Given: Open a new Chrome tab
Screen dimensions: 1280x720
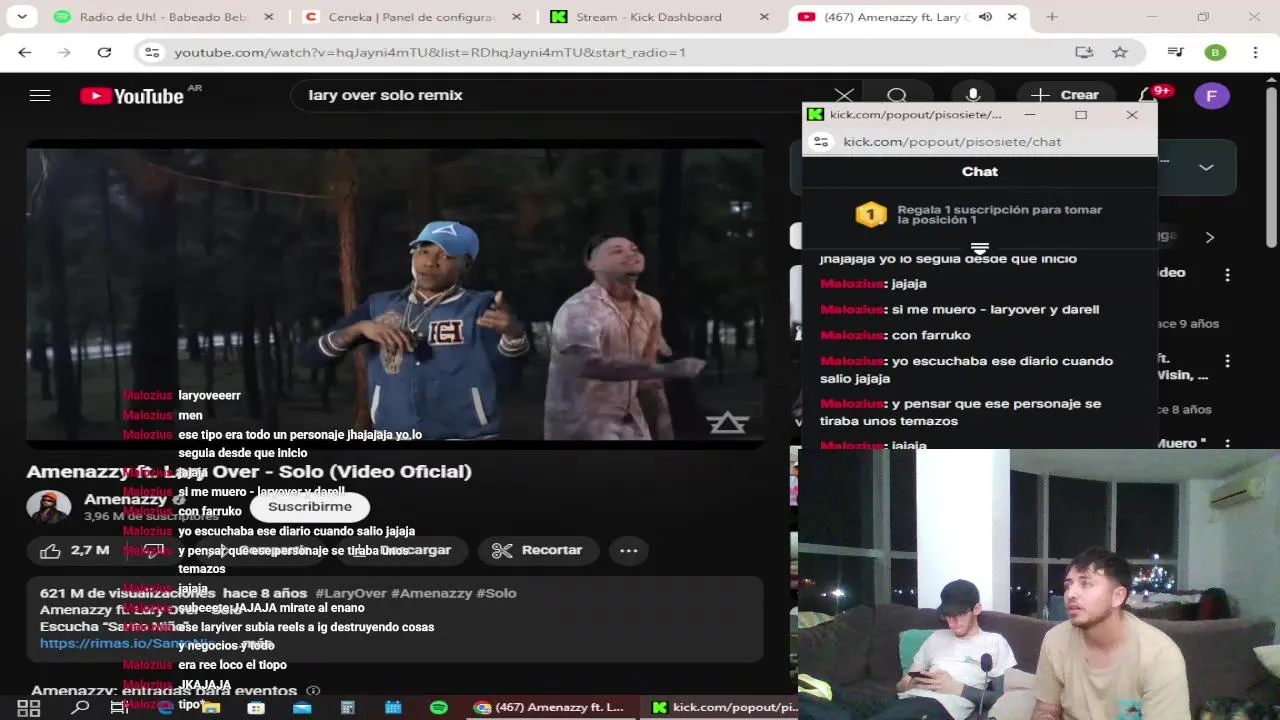Looking at the screenshot, I should (x=1052, y=17).
